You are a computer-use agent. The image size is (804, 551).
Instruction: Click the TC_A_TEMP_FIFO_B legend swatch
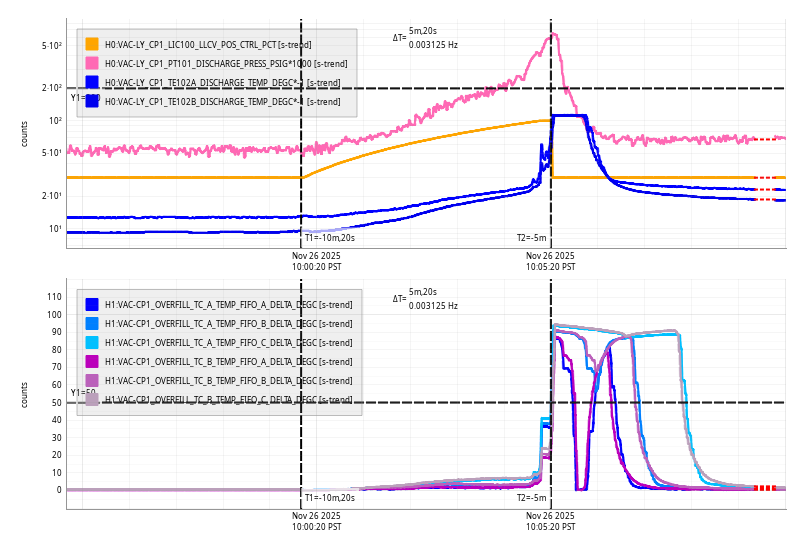(92, 323)
